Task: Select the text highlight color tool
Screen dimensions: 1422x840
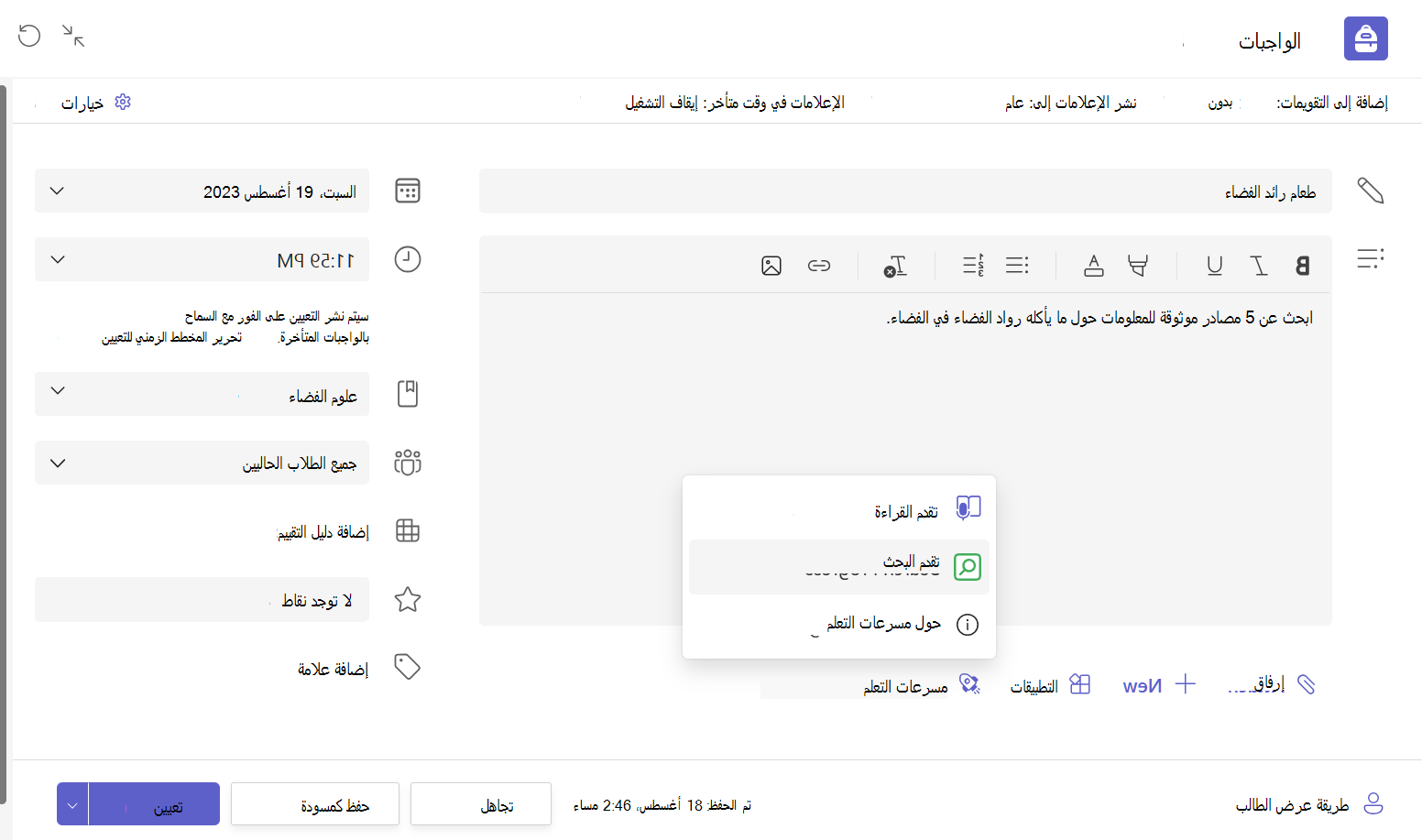Action: tap(1138, 266)
